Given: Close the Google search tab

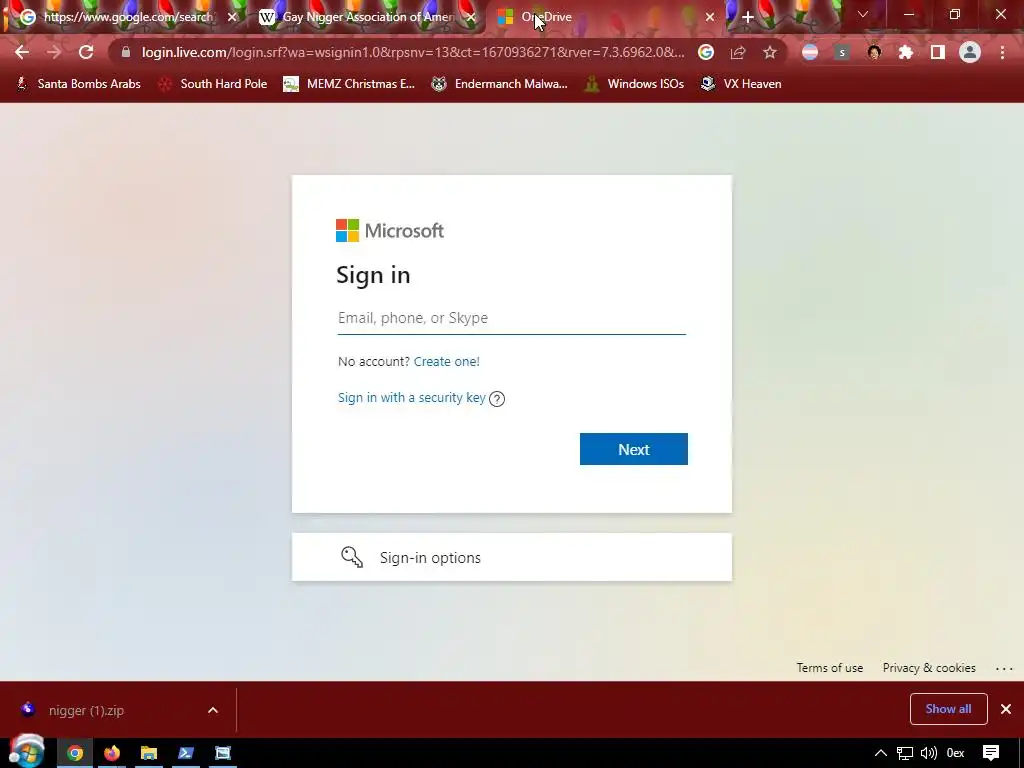Looking at the screenshot, I should pos(232,17).
